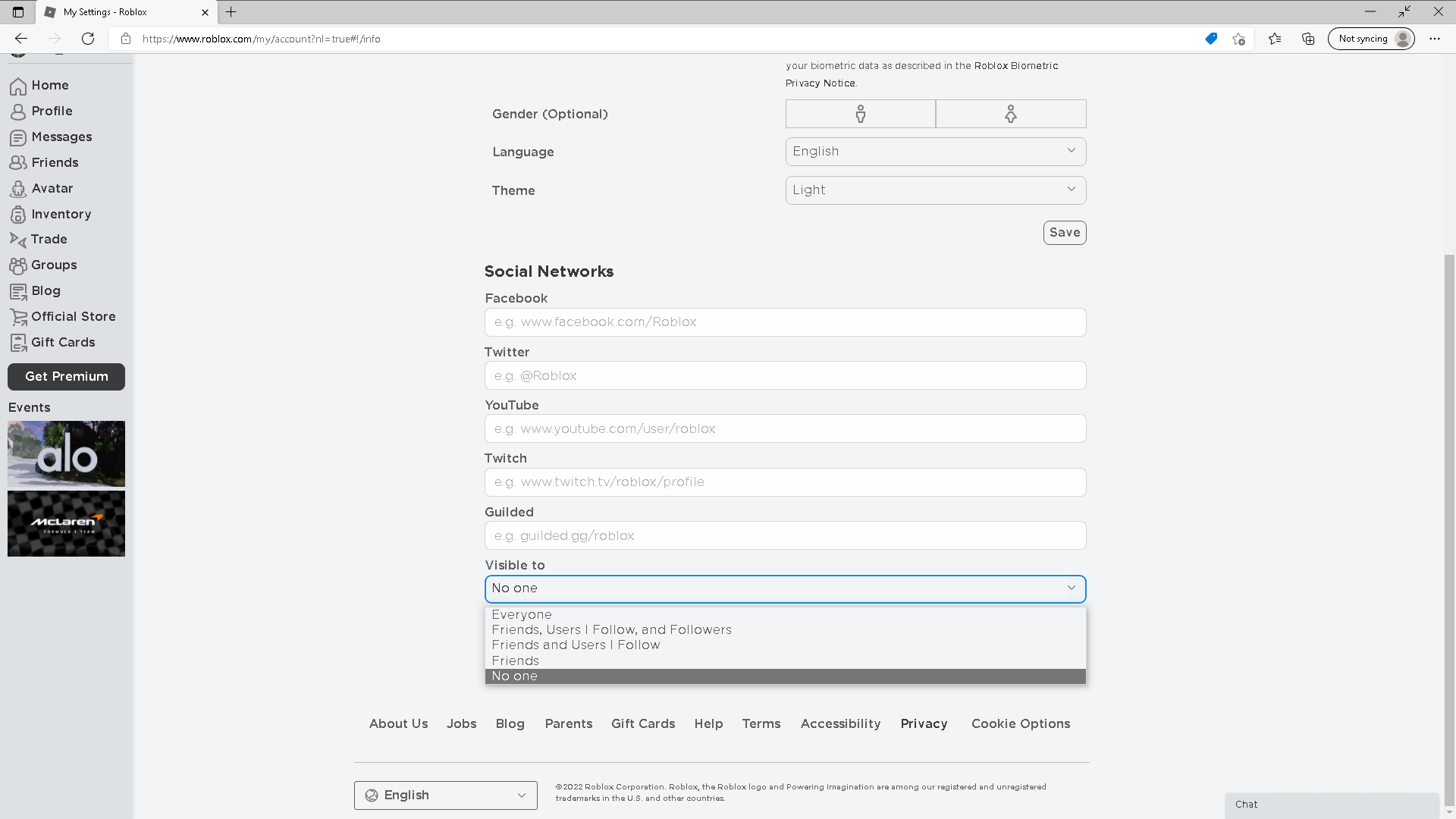The height and width of the screenshot is (819, 1456).
Task: Close the My Settings tab
Action: tap(205, 12)
